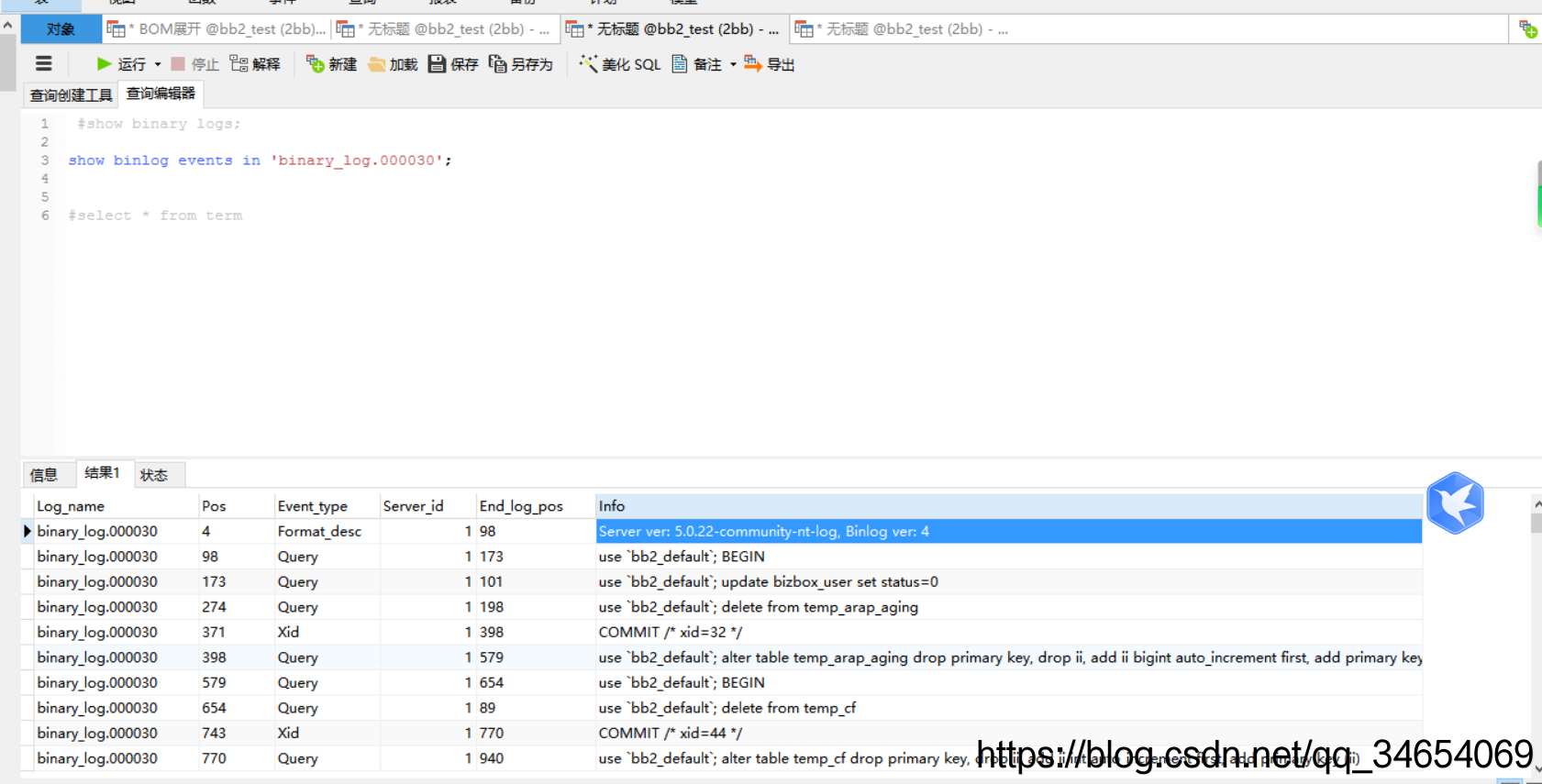1542x784 pixels.
Task: Switch to the 对象 tab
Action: pos(61,29)
